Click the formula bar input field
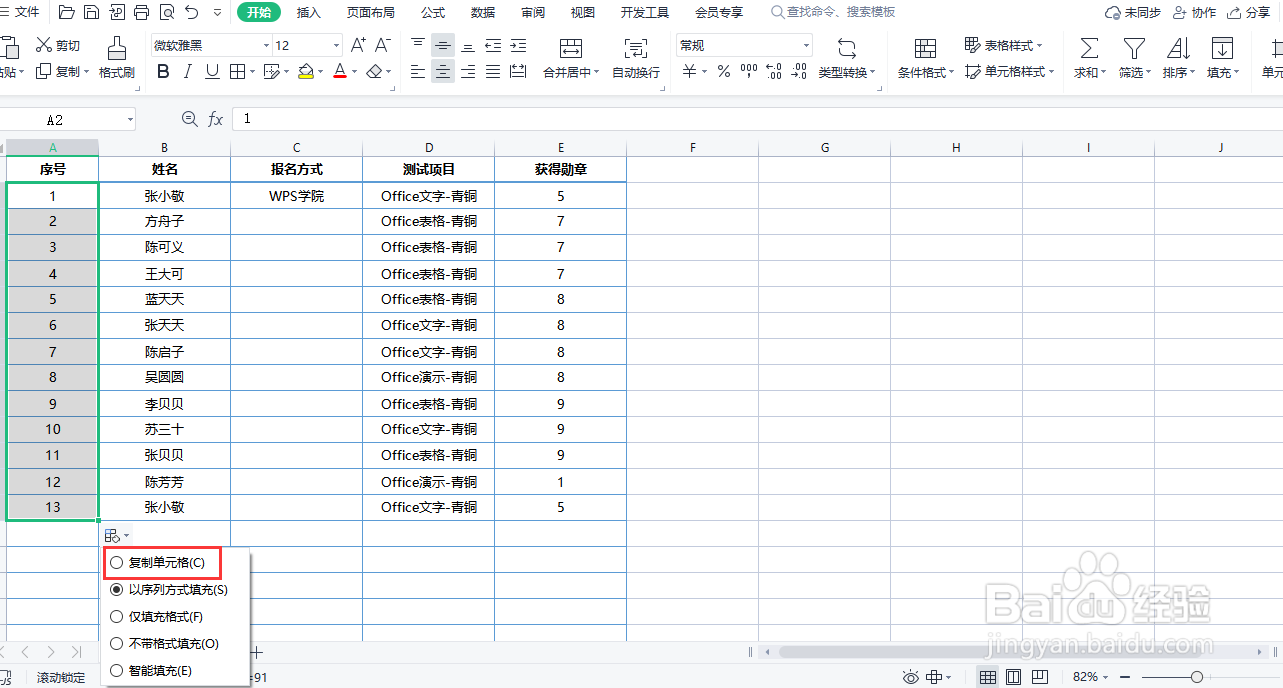1283x688 pixels. (757, 119)
